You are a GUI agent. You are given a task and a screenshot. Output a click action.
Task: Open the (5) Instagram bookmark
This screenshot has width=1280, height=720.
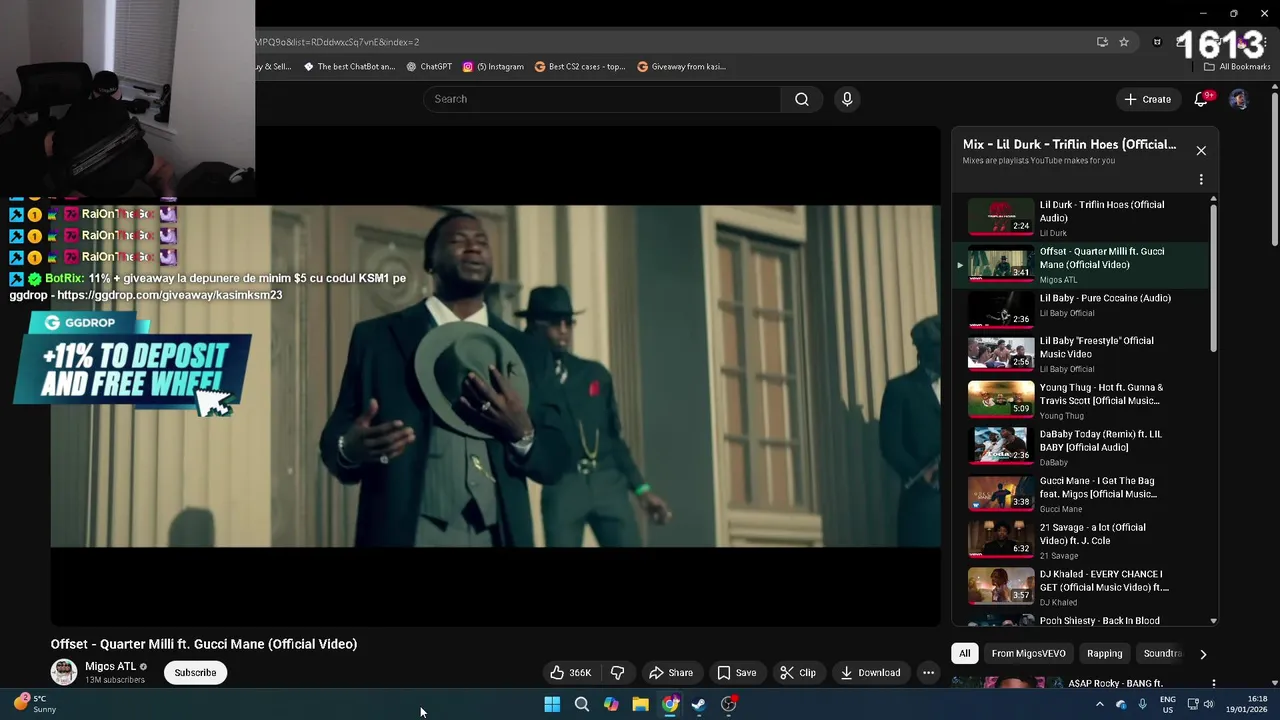click(493, 67)
